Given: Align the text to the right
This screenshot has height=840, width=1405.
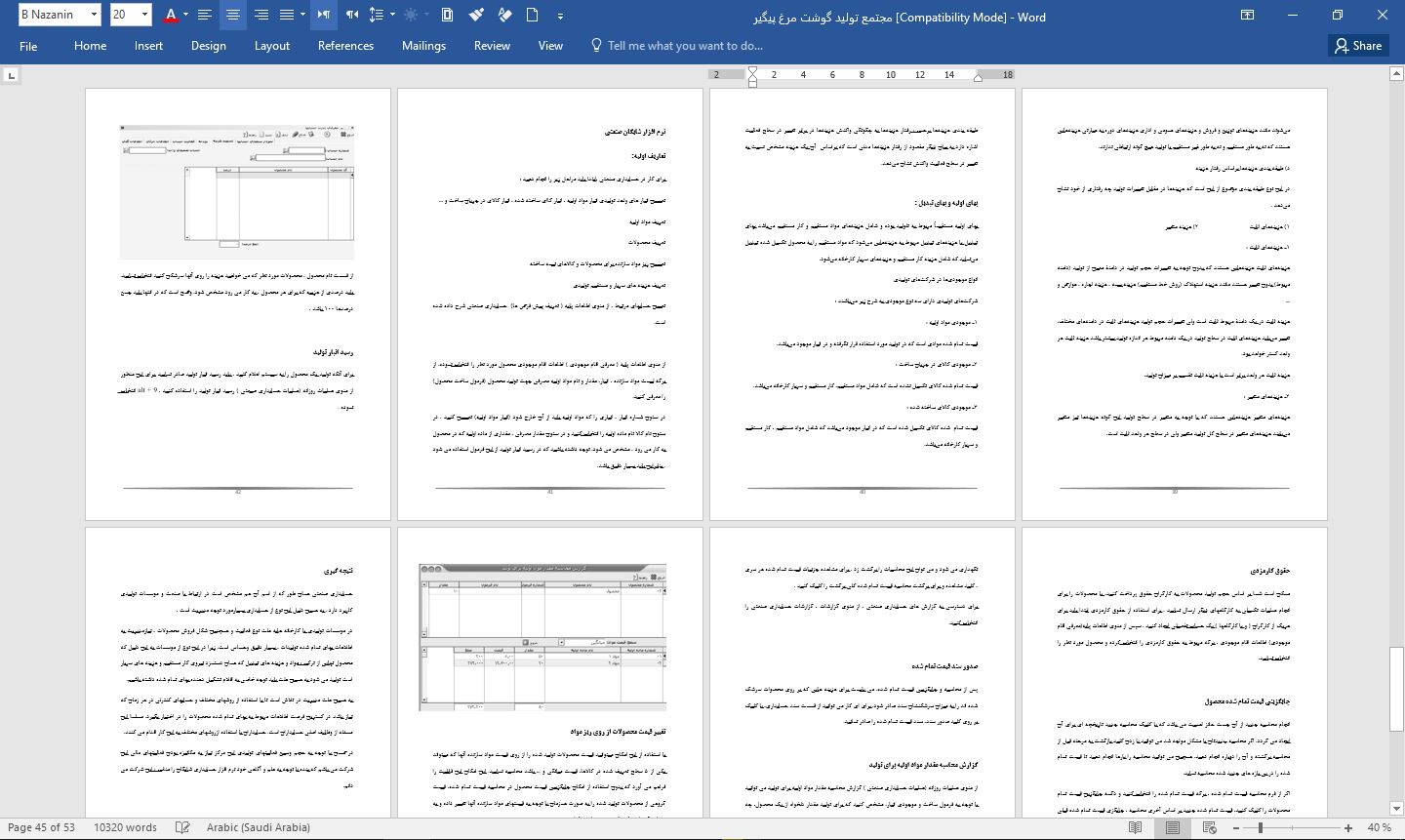Looking at the screenshot, I should pyautogui.click(x=261, y=15).
